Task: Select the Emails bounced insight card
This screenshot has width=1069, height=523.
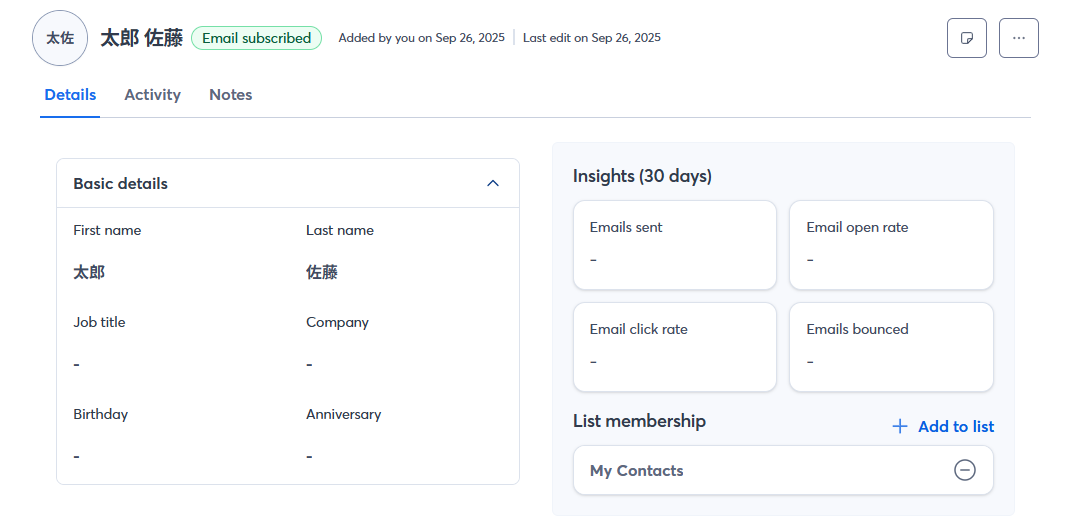Action: [x=891, y=347]
